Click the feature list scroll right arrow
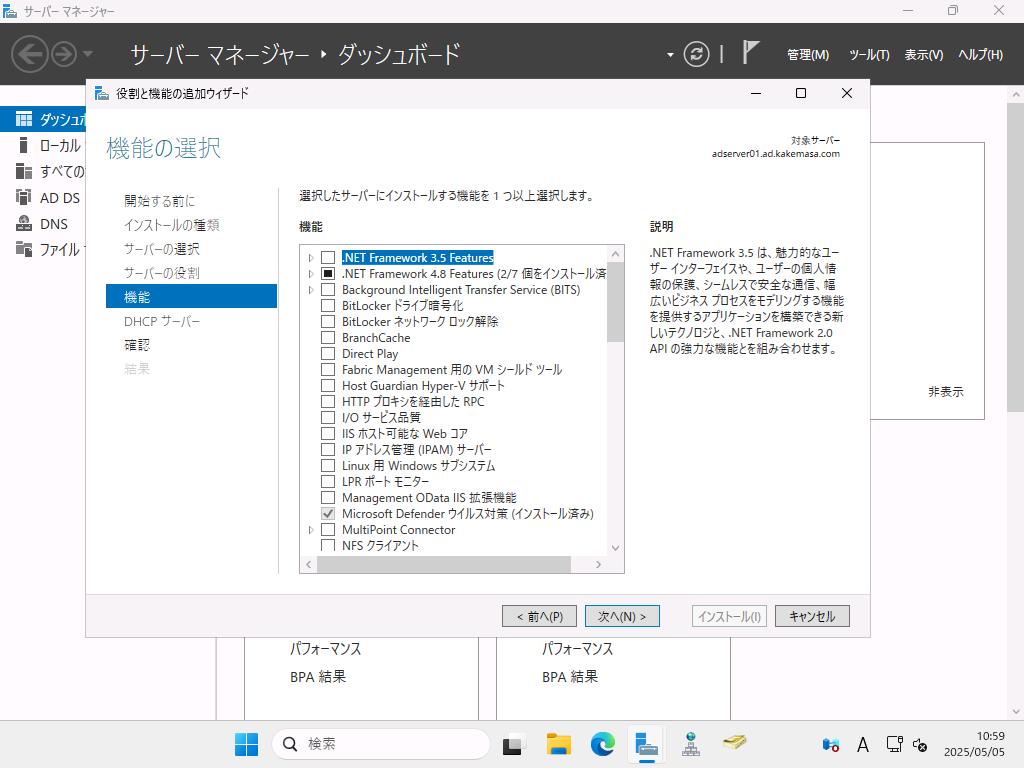The width and height of the screenshot is (1024, 768). 598,564
